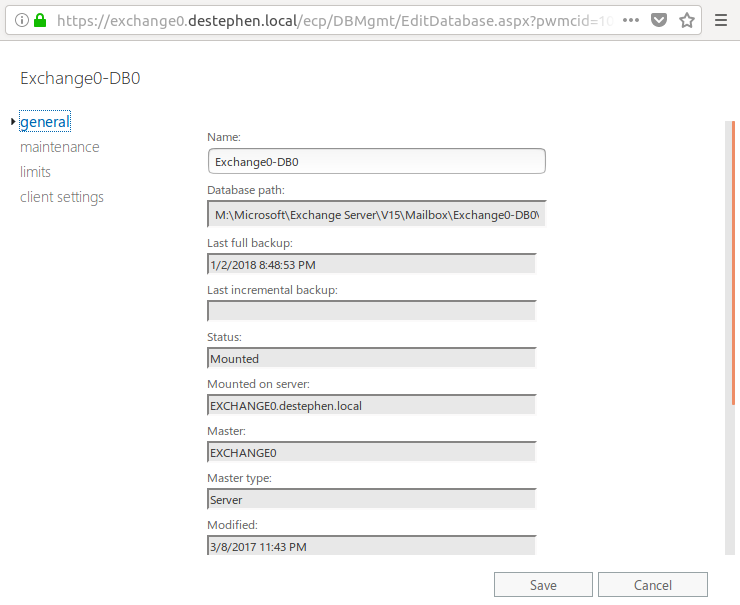
Task: Click the Exchange0-DB0 page heading
Action: (x=80, y=78)
